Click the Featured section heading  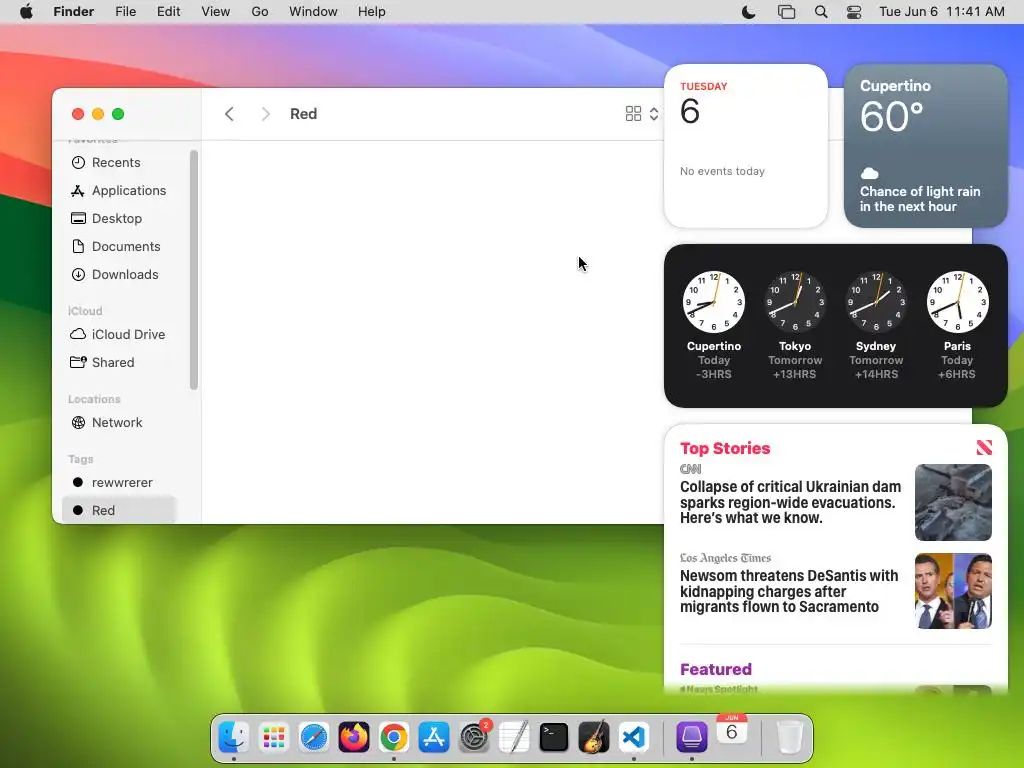click(x=716, y=669)
